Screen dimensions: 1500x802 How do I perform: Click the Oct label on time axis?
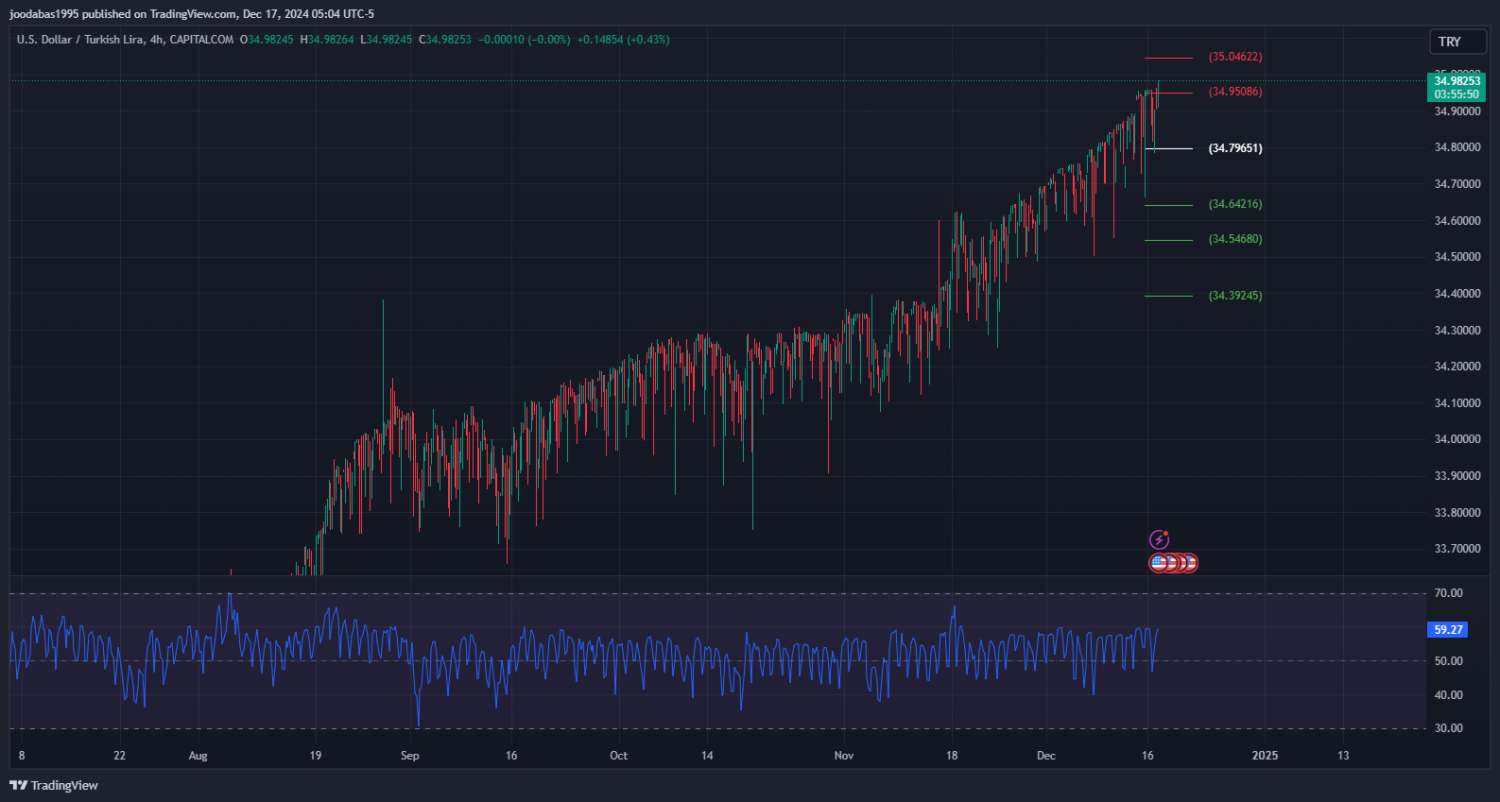point(618,755)
